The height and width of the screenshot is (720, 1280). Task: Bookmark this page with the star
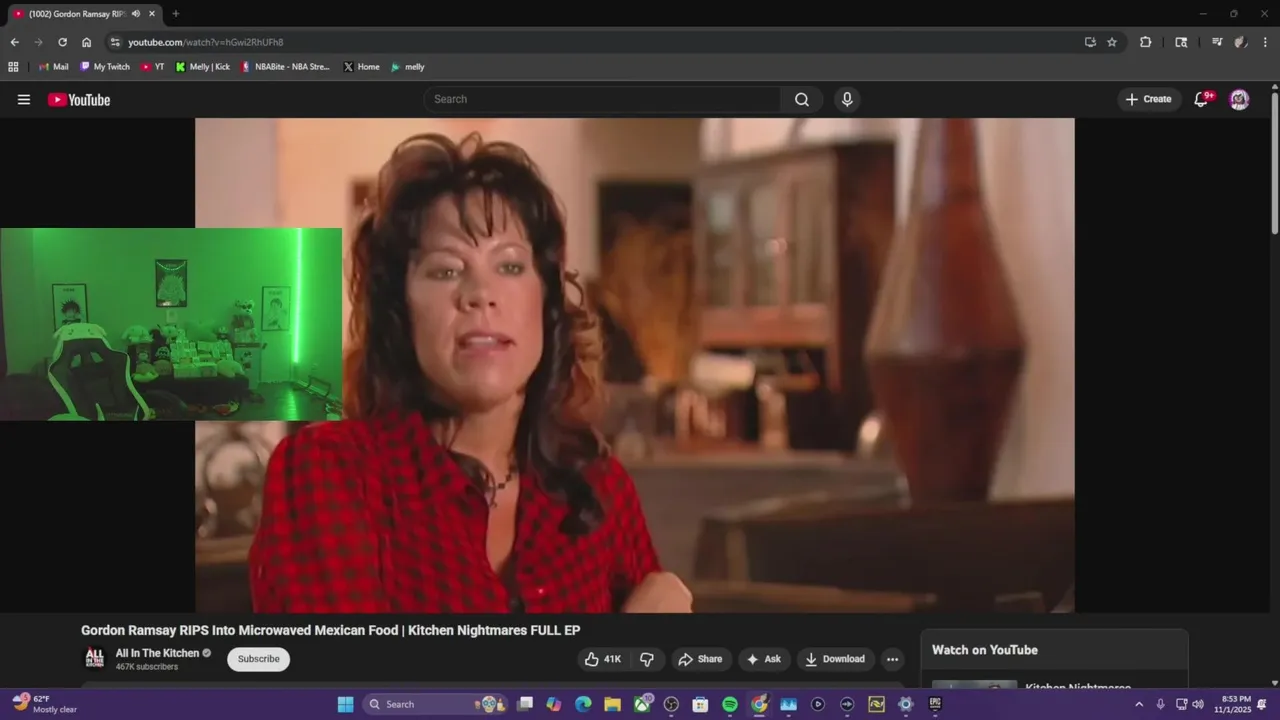tap(1112, 42)
